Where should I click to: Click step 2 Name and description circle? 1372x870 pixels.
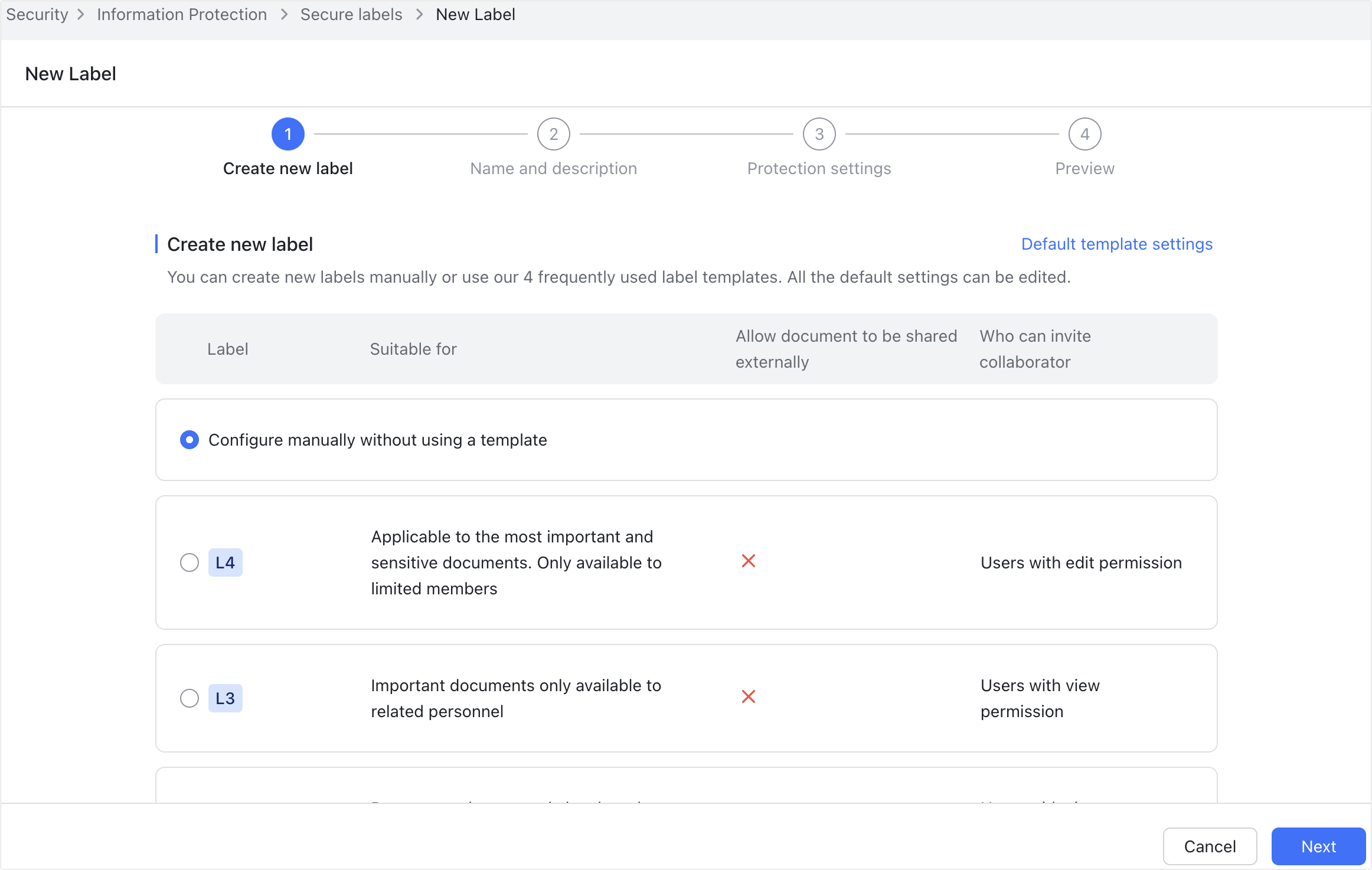(553, 133)
